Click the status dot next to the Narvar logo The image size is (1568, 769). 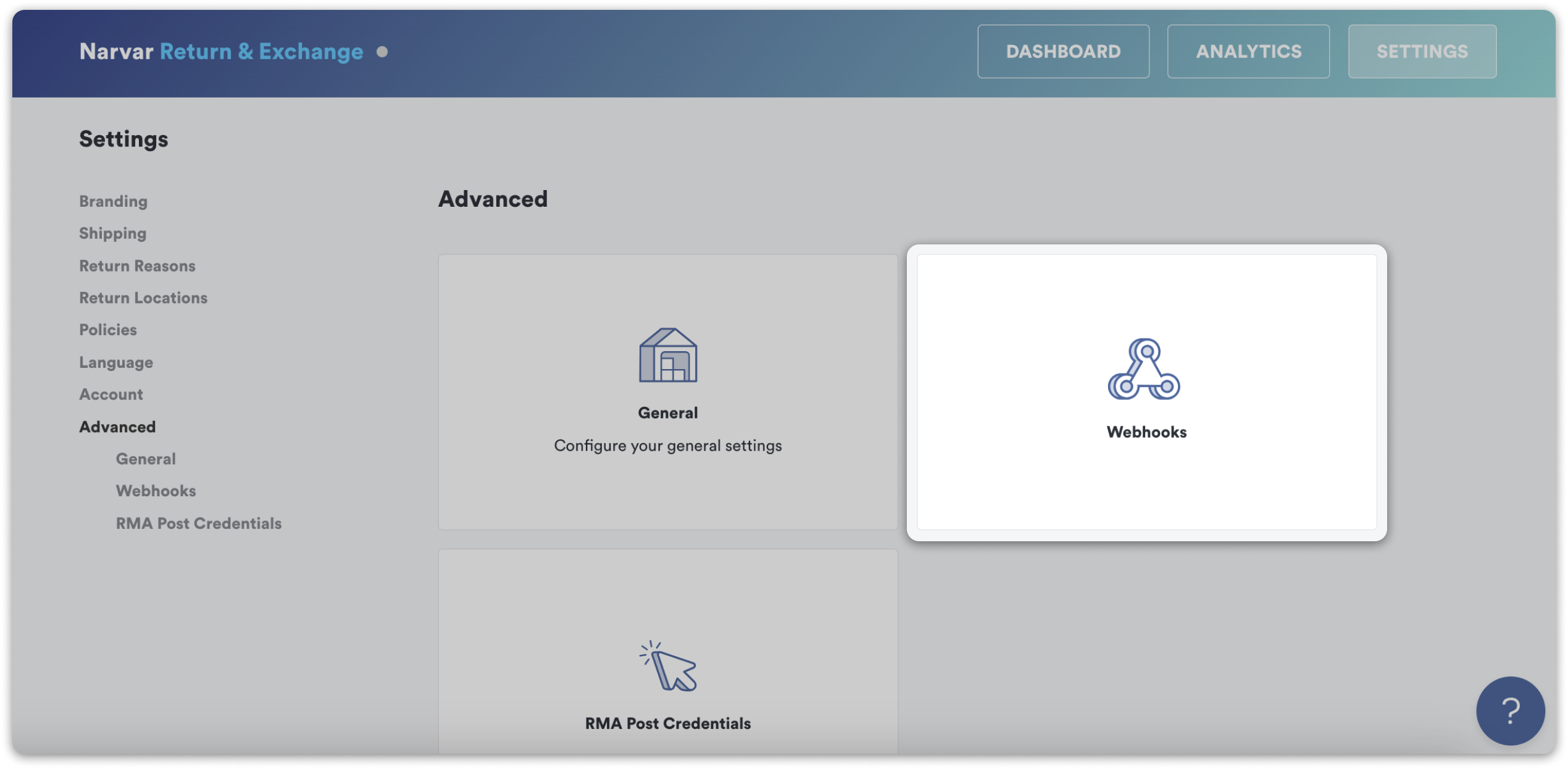click(x=382, y=52)
